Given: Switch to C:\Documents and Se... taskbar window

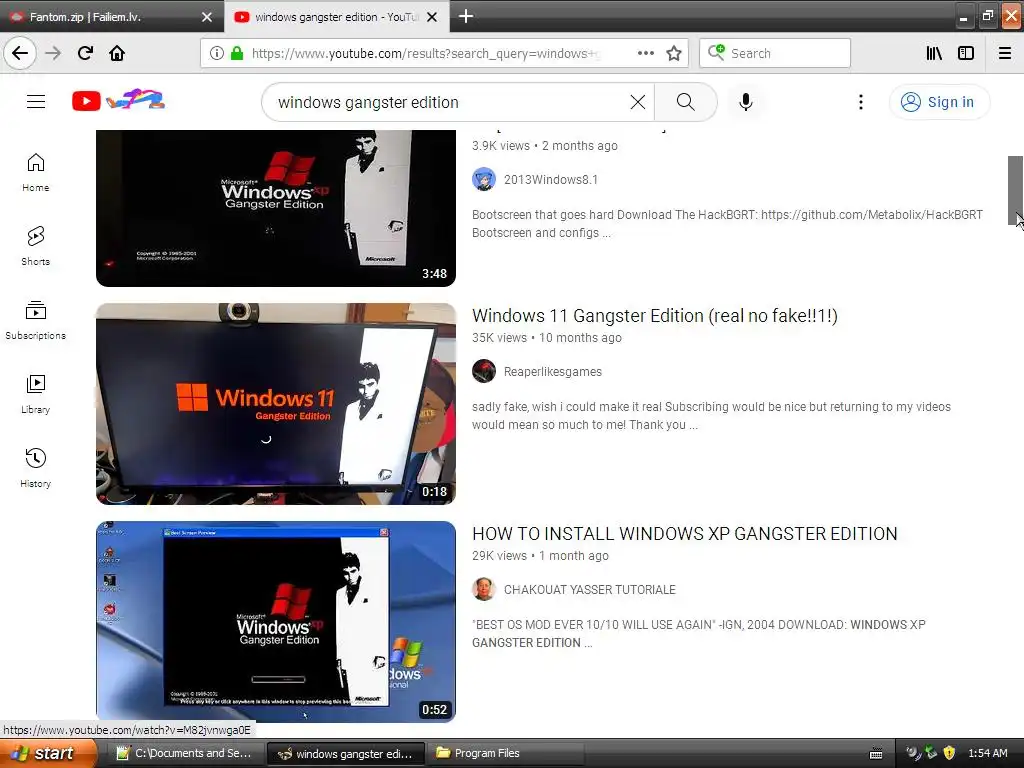Looking at the screenshot, I should [x=185, y=754].
